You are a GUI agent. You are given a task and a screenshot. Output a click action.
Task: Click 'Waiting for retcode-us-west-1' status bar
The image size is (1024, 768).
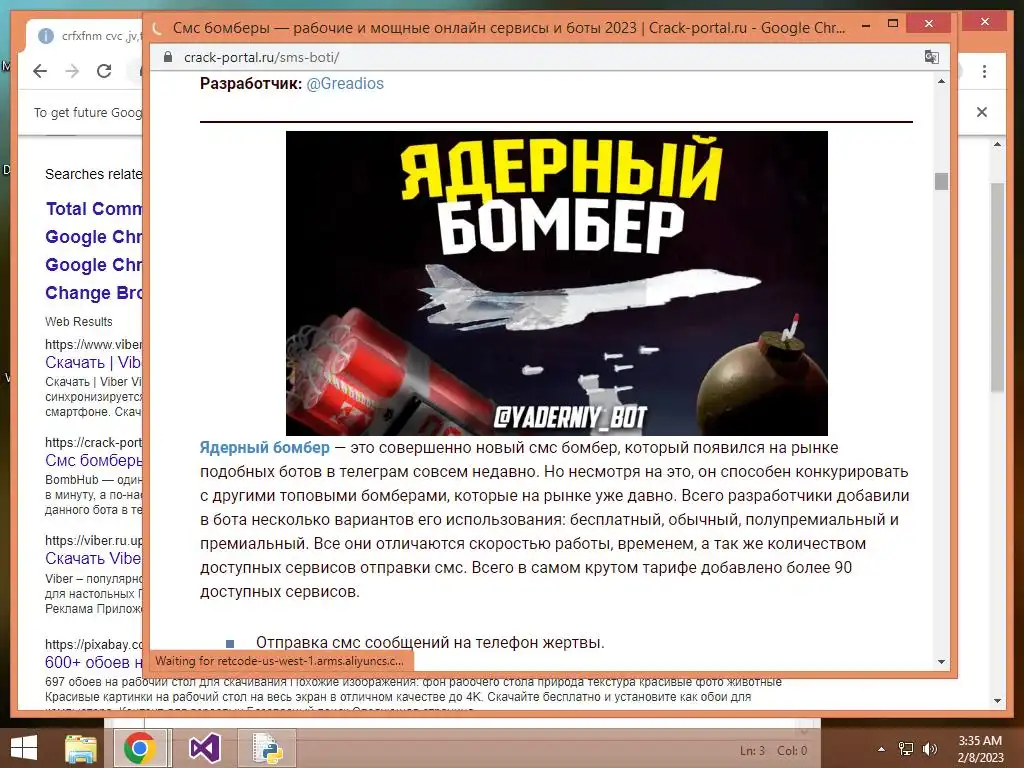281,660
